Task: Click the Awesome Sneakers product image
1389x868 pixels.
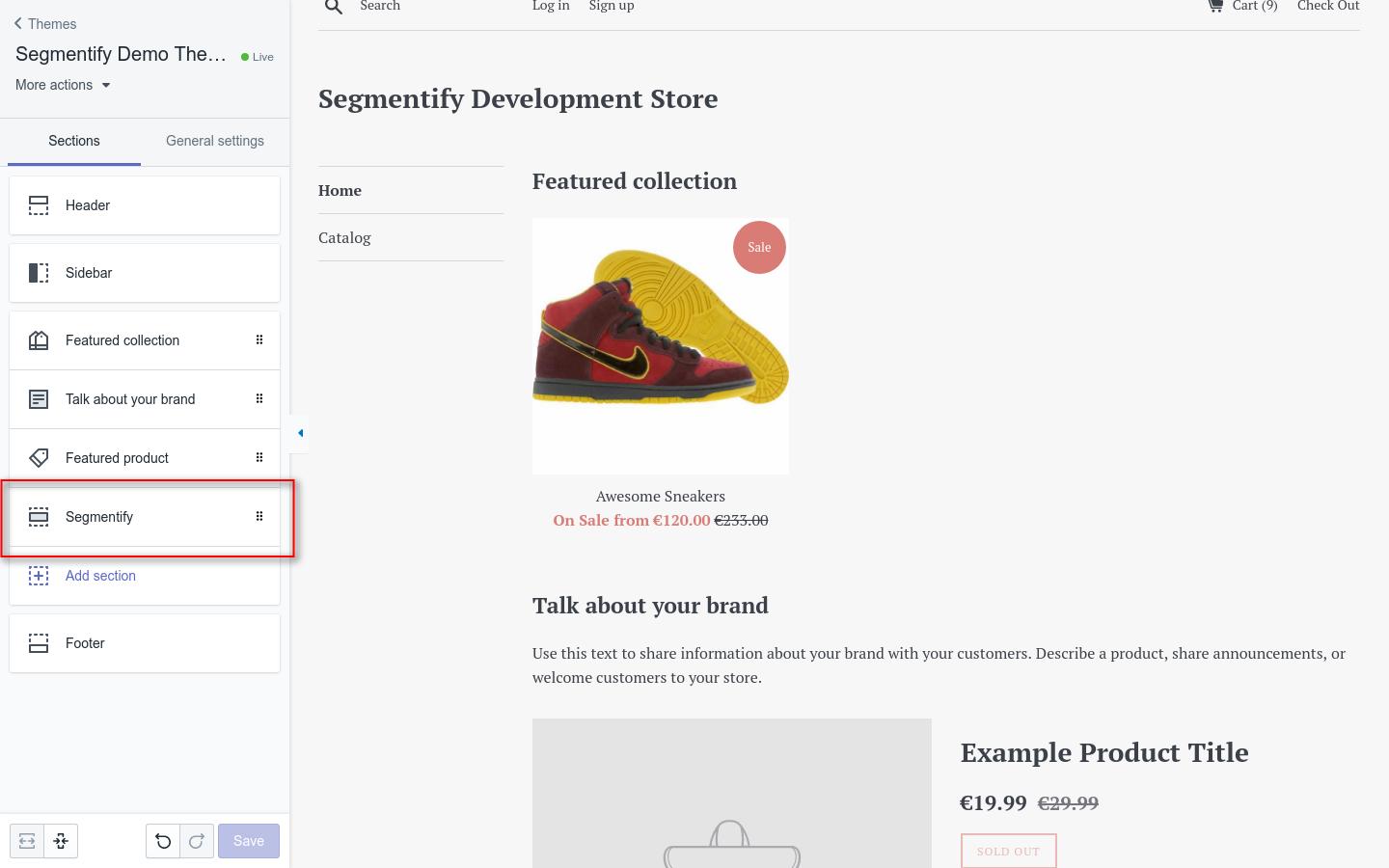Action: 661,346
